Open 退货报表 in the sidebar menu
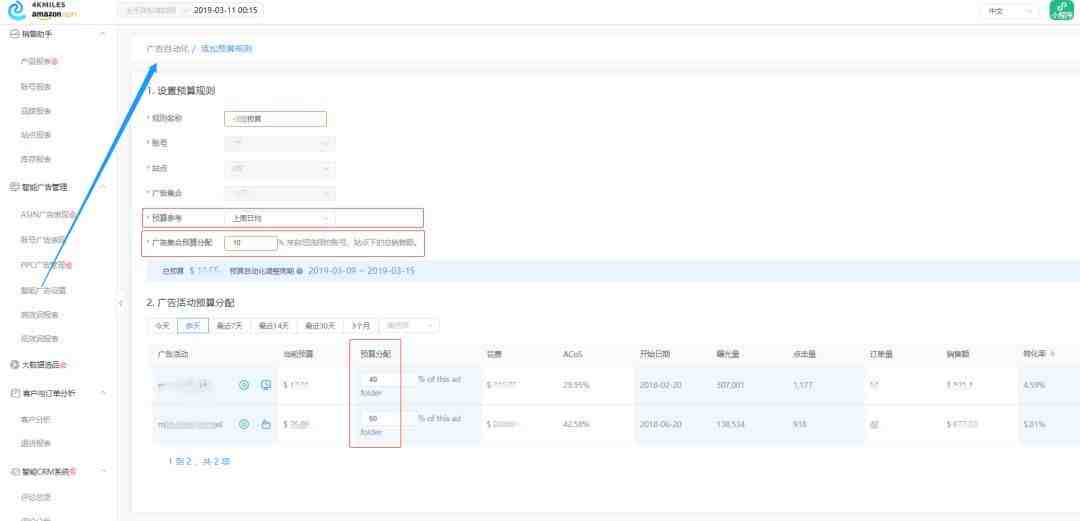1080x521 pixels. tap(36, 443)
